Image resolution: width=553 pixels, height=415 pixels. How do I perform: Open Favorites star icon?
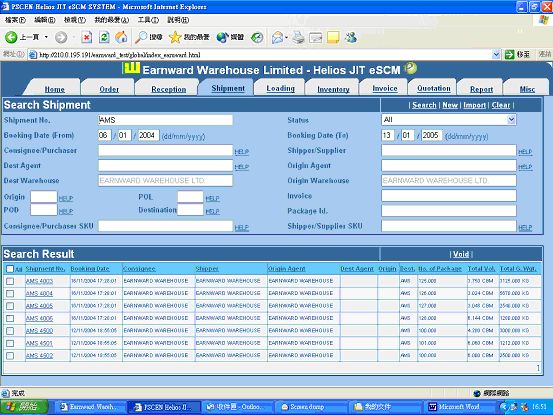pos(175,37)
